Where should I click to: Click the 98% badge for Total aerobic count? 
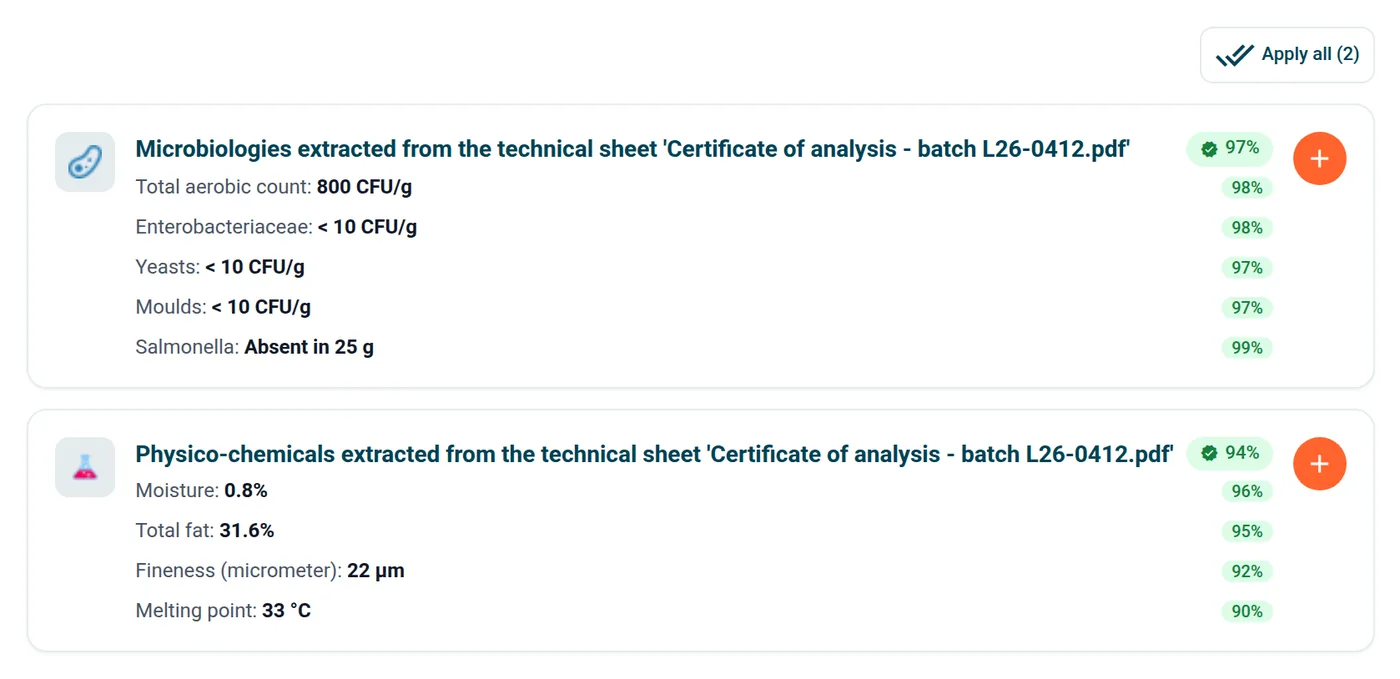pos(1247,188)
